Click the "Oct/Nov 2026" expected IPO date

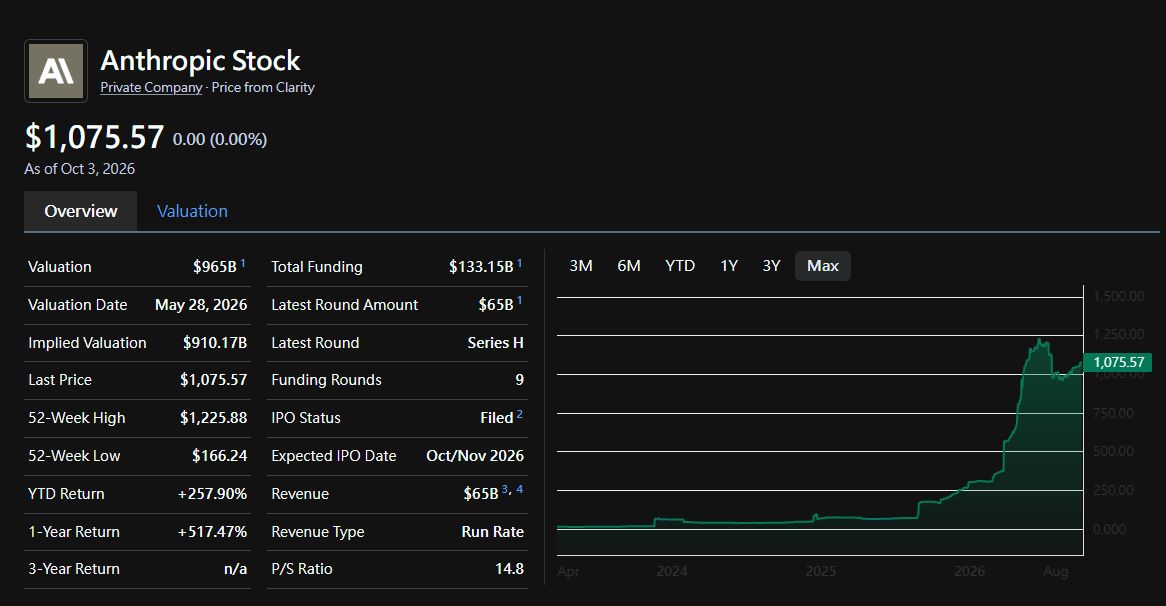pyautogui.click(x=475, y=456)
